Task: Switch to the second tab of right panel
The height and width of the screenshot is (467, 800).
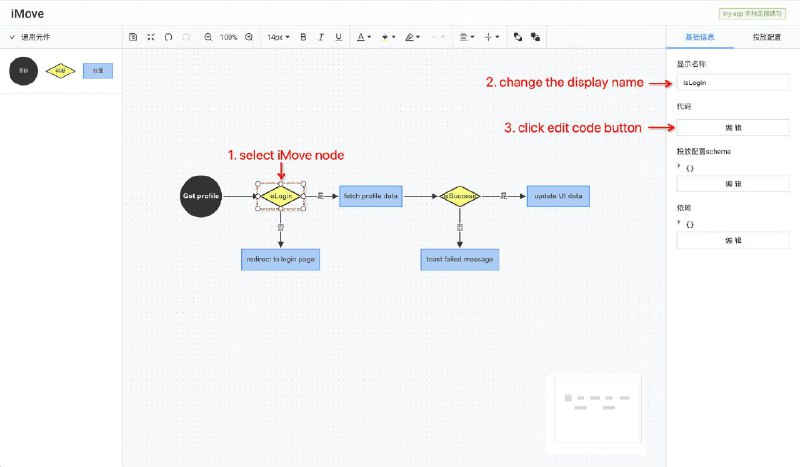Action: (766, 37)
